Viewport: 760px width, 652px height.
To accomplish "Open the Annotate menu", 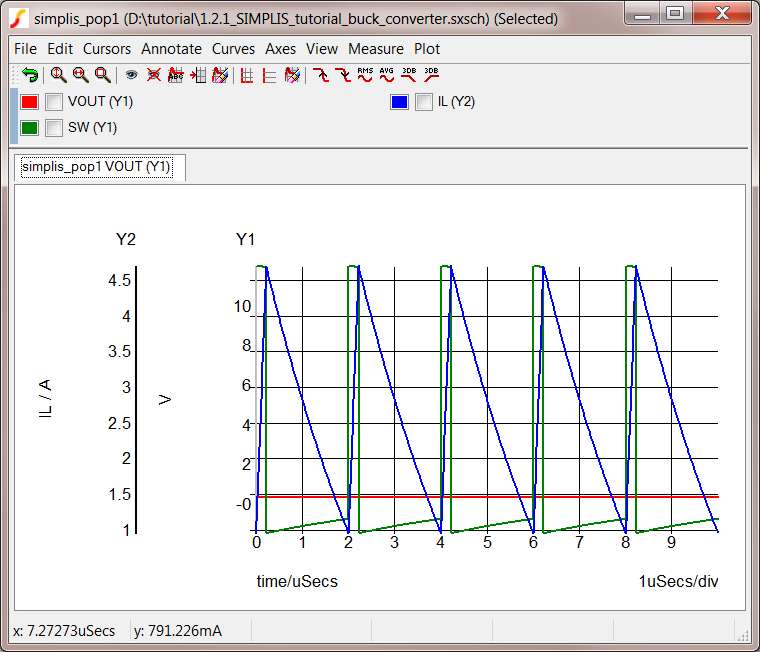I will click(171, 49).
